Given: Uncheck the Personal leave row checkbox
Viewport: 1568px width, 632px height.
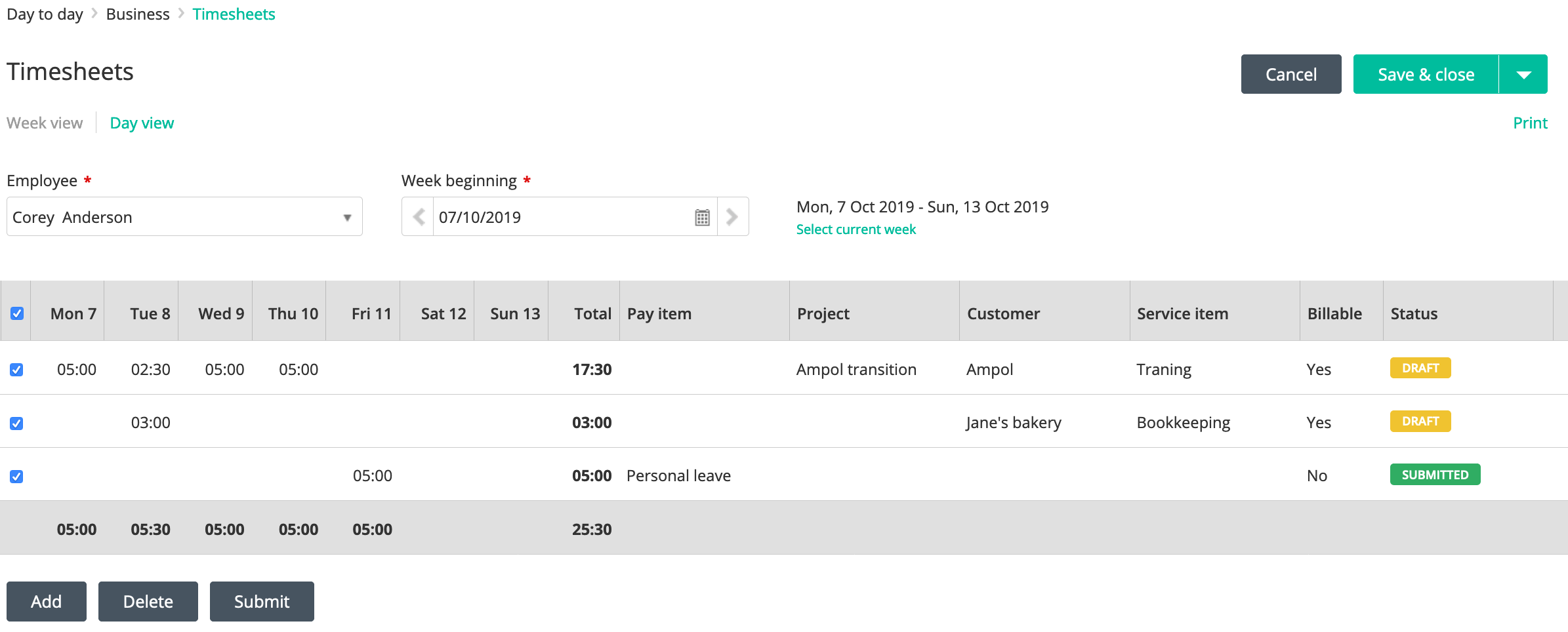Looking at the screenshot, I should (17, 477).
